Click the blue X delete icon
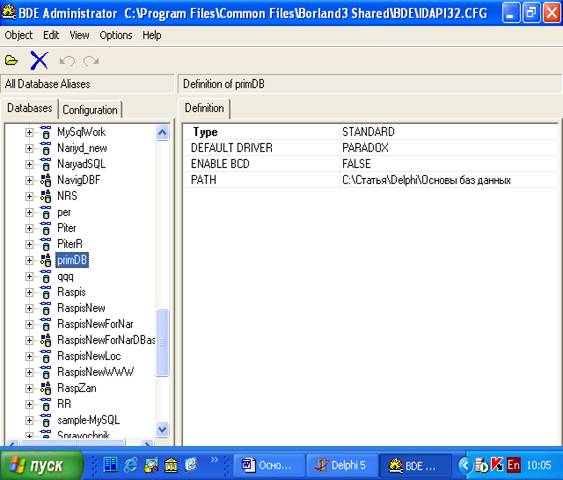Image resolution: width=563 pixels, height=480 pixels. click(x=39, y=60)
